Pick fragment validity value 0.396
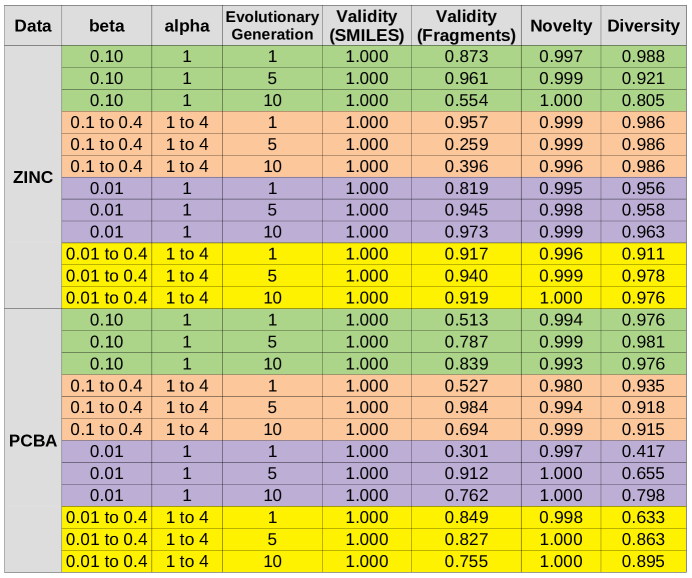The height and width of the screenshot is (578, 692). (x=466, y=166)
